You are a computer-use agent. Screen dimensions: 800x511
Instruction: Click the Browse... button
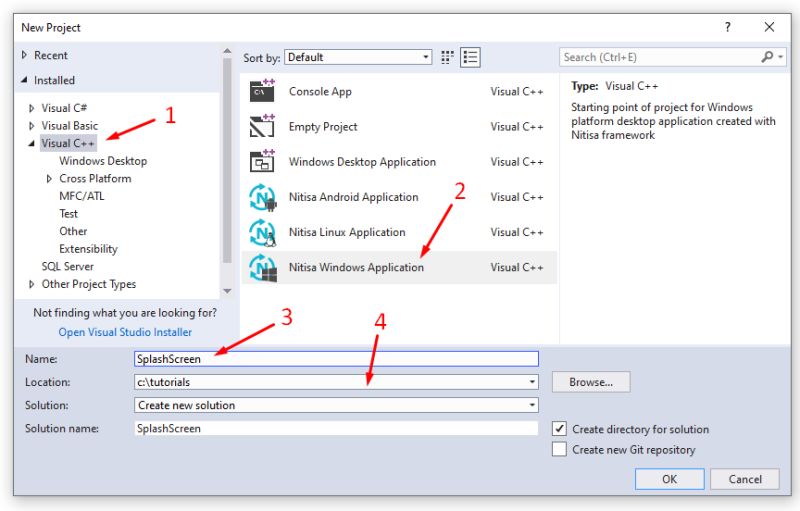pos(591,381)
